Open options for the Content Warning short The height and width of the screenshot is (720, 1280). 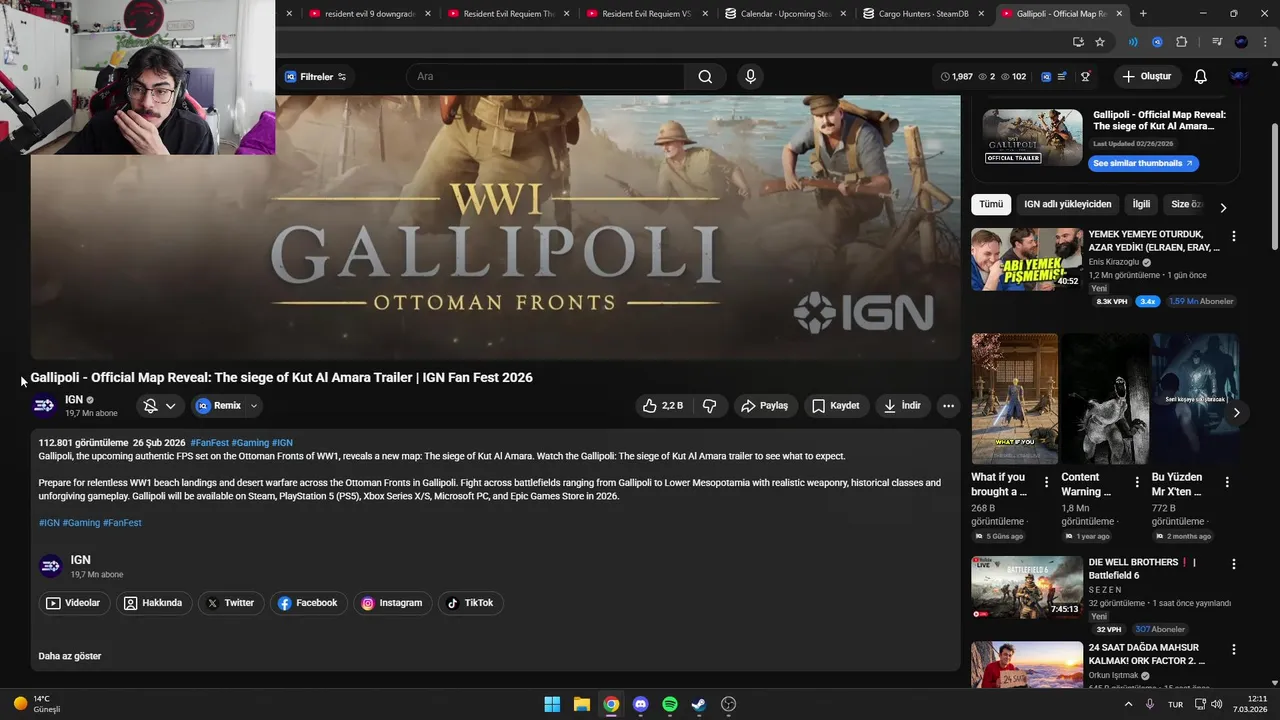click(1136, 482)
